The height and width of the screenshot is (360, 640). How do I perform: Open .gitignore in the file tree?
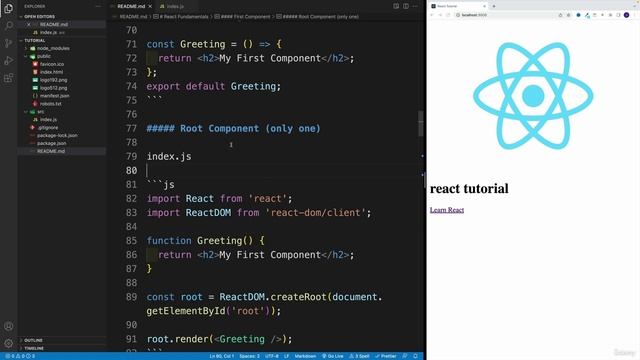point(47,127)
